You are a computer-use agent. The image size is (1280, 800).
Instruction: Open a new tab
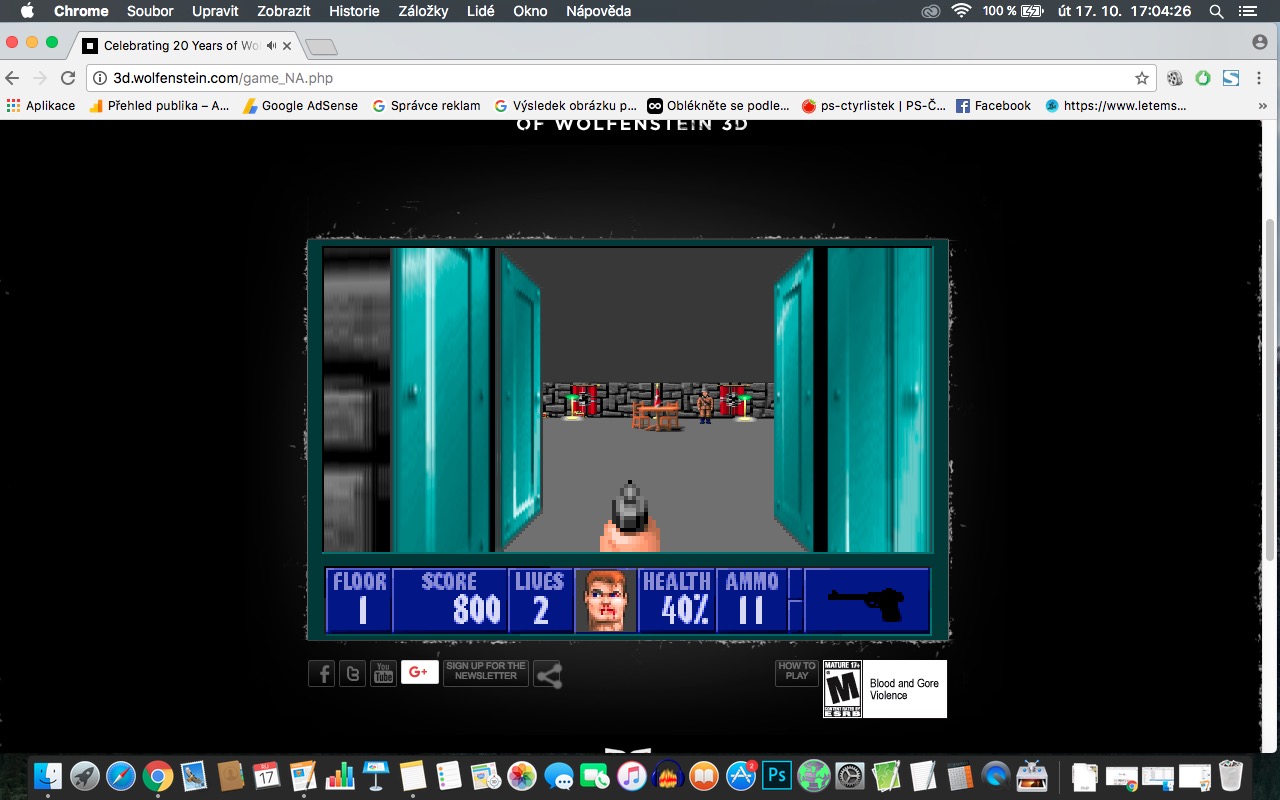click(321, 47)
